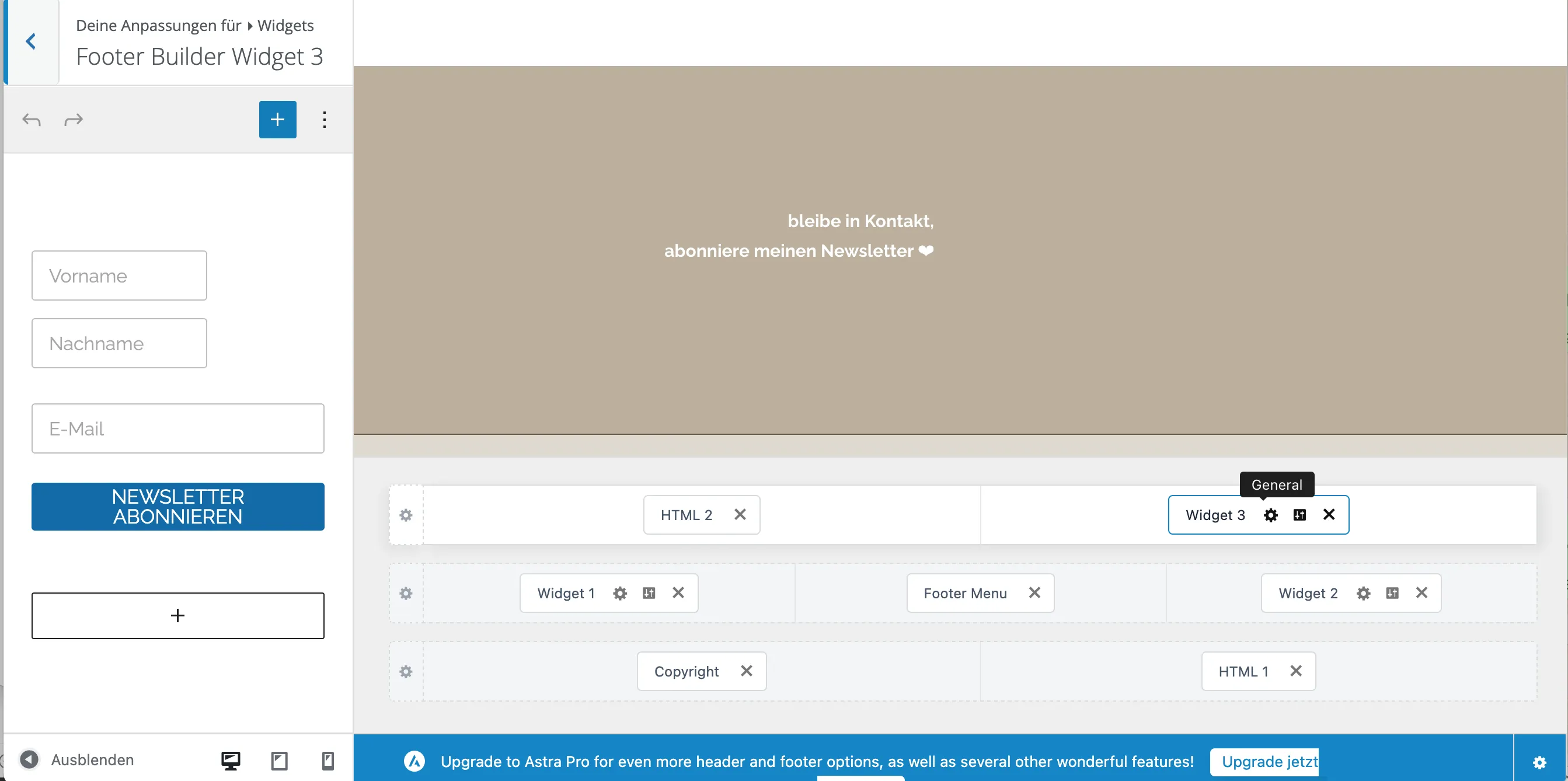Viewport: 1568px width, 781px height.
Task: Switch to mobile preview mode
Action: tap(327, 761)
